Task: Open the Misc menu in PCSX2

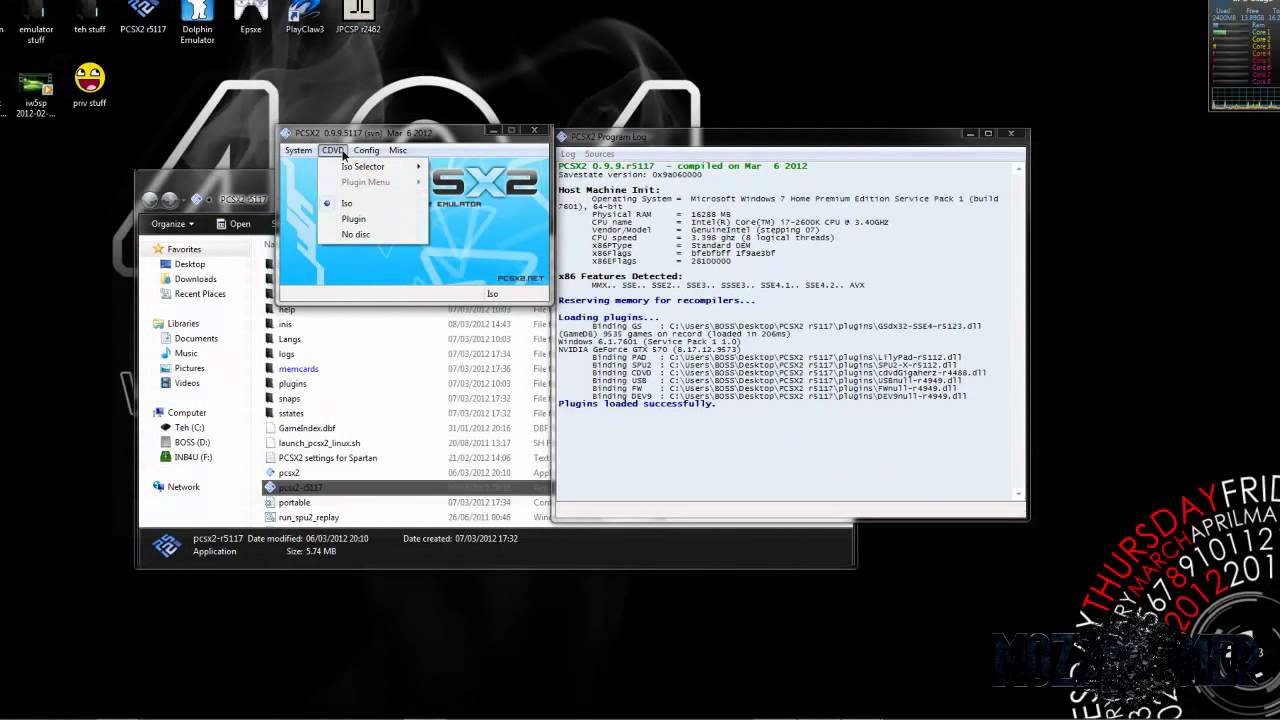Action: coord(398,150)
